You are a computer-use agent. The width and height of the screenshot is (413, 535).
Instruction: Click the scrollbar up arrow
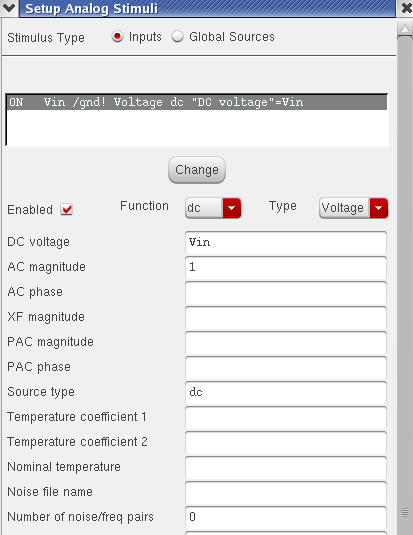coord(405,29)
